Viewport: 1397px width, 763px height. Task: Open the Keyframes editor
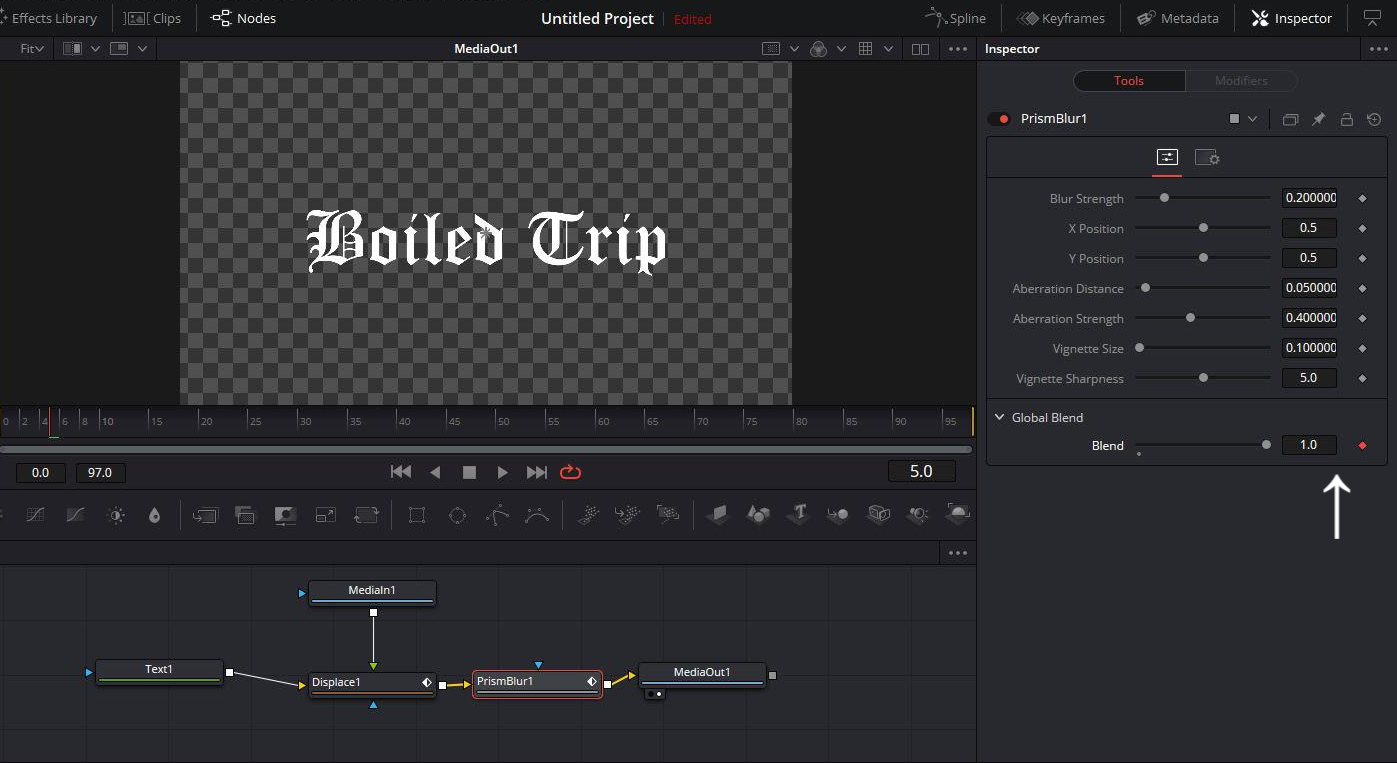coord(1060,18)
